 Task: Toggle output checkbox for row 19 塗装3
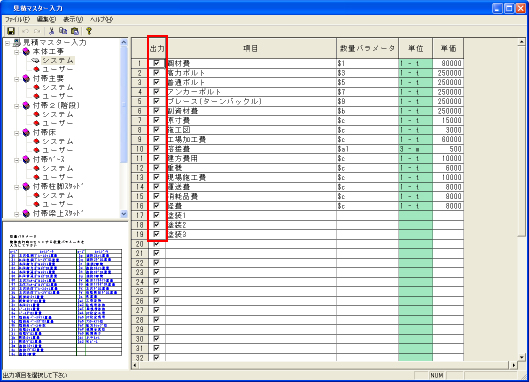coord(156,234)
